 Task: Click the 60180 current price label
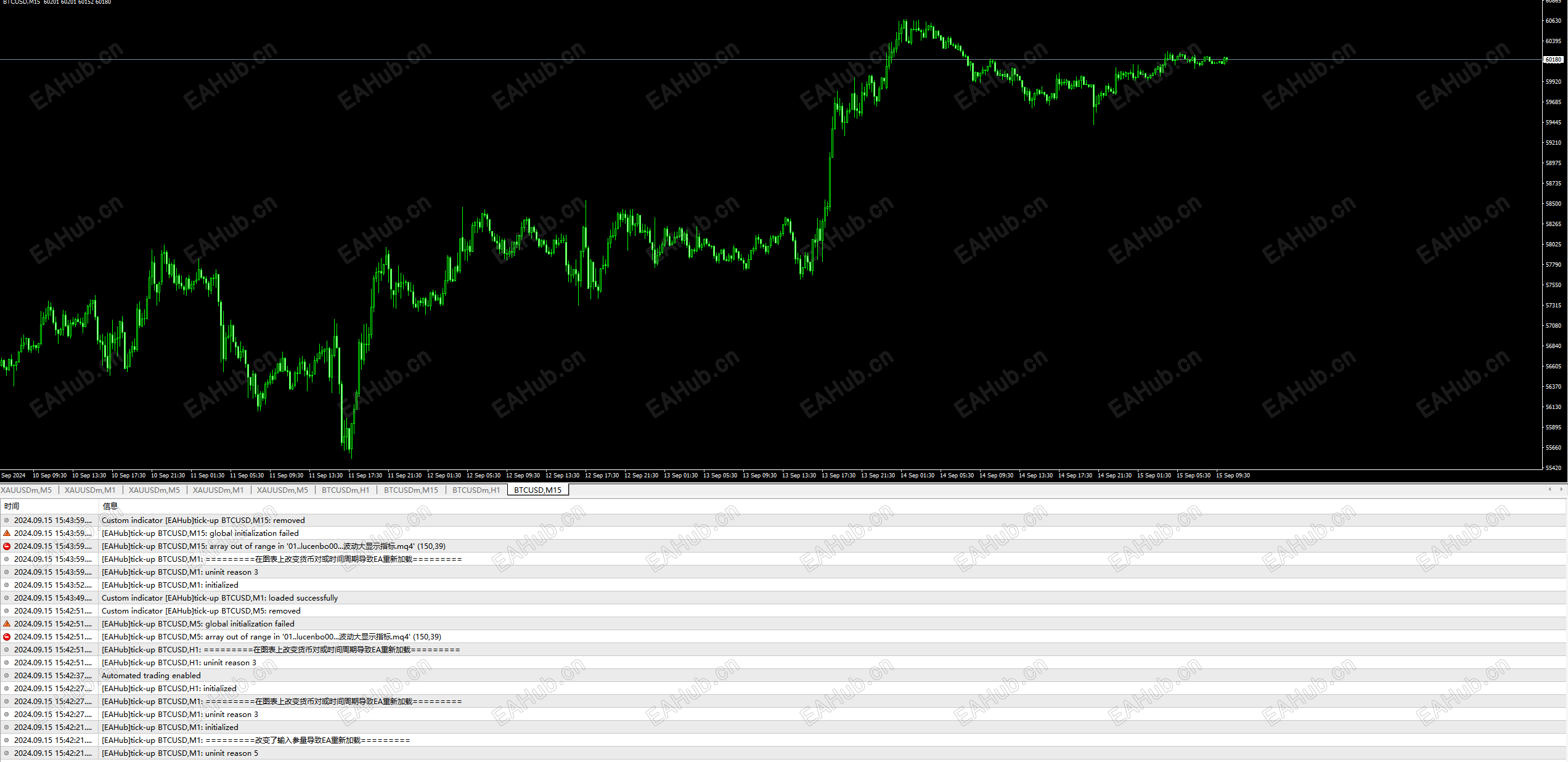(1554, 60)
